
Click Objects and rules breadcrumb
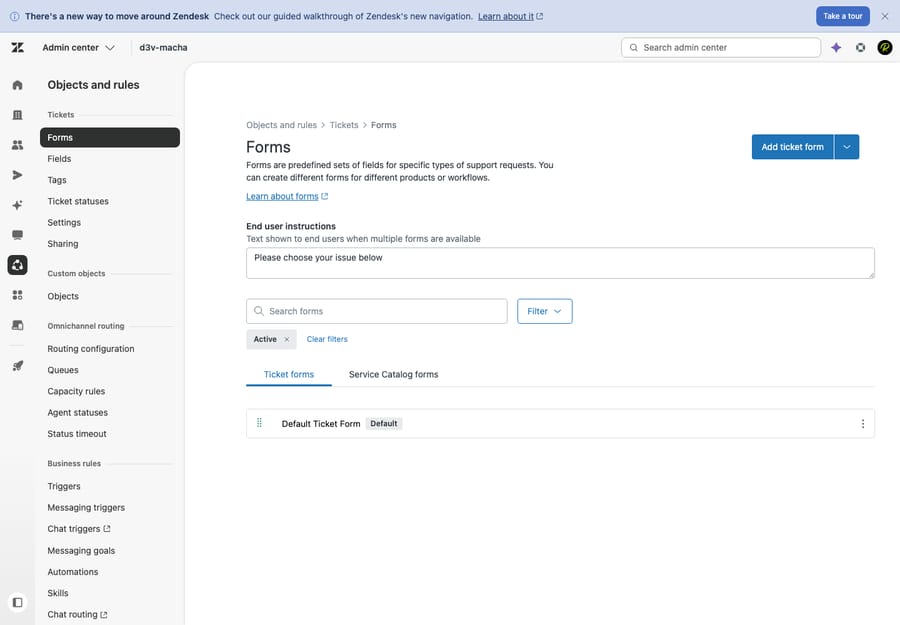pos(281,125)
